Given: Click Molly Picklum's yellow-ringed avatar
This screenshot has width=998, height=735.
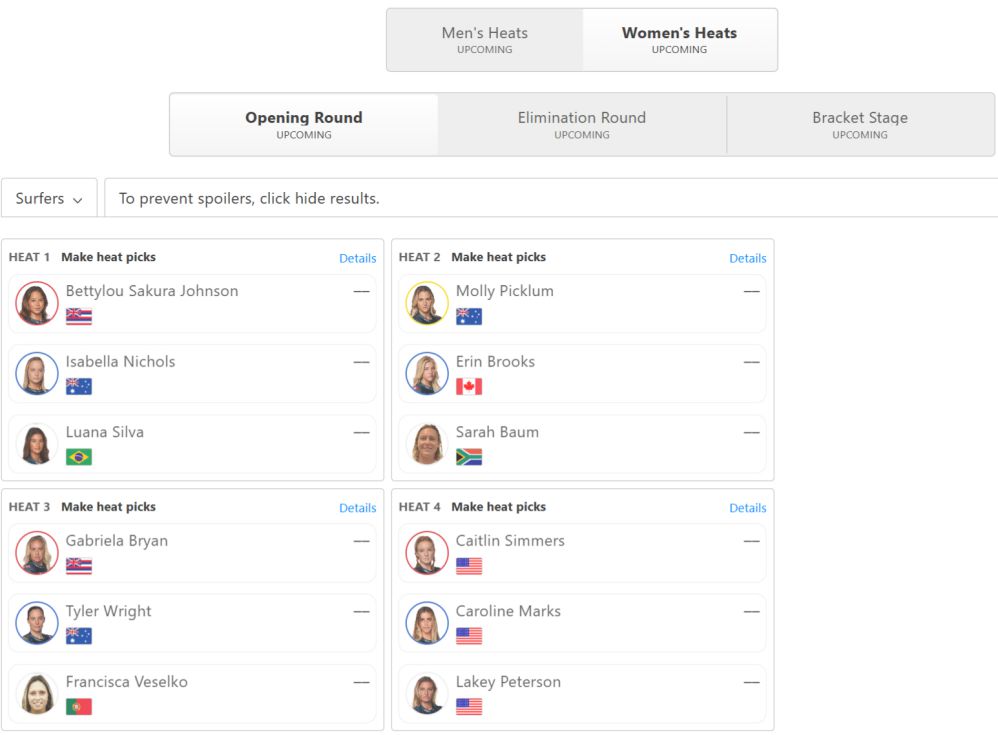Looking at the screenshot, I should click(x=427, y=303).
